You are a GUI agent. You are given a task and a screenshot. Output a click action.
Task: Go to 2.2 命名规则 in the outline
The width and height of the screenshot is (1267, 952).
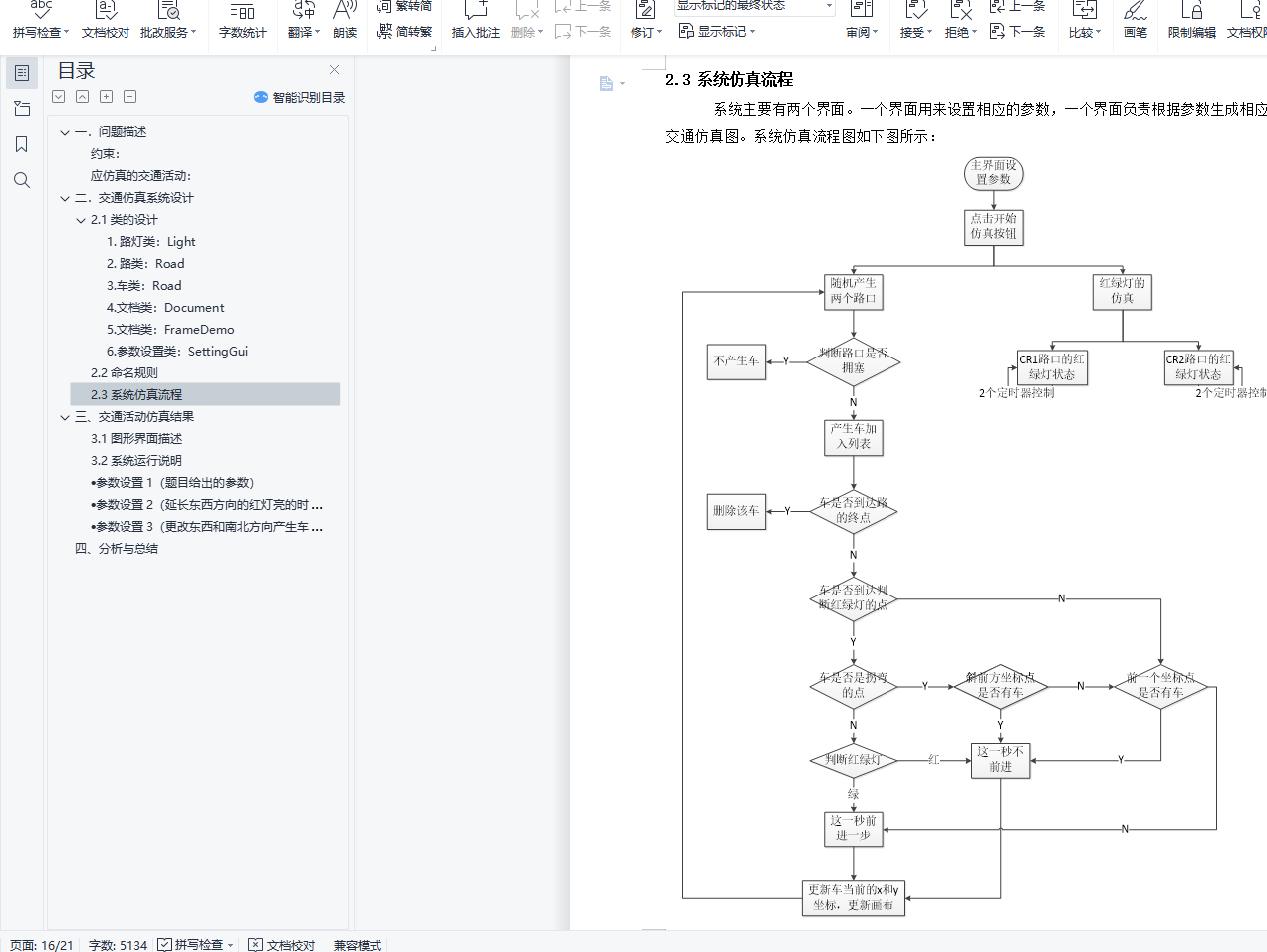[124, 373]
